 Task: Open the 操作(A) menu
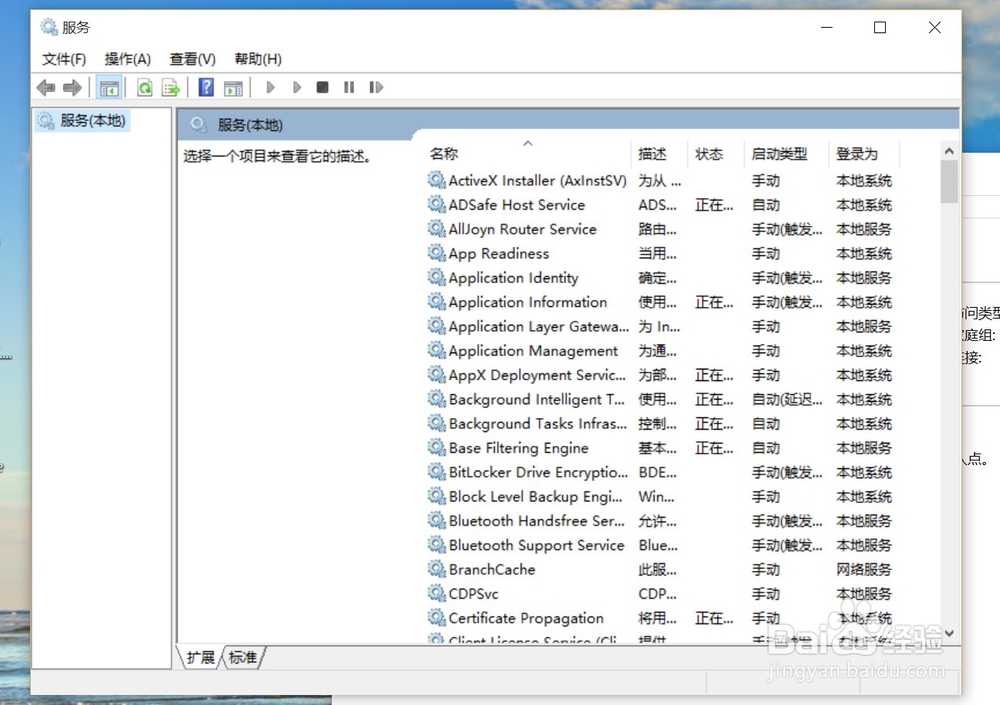click(x=127, y=59)
